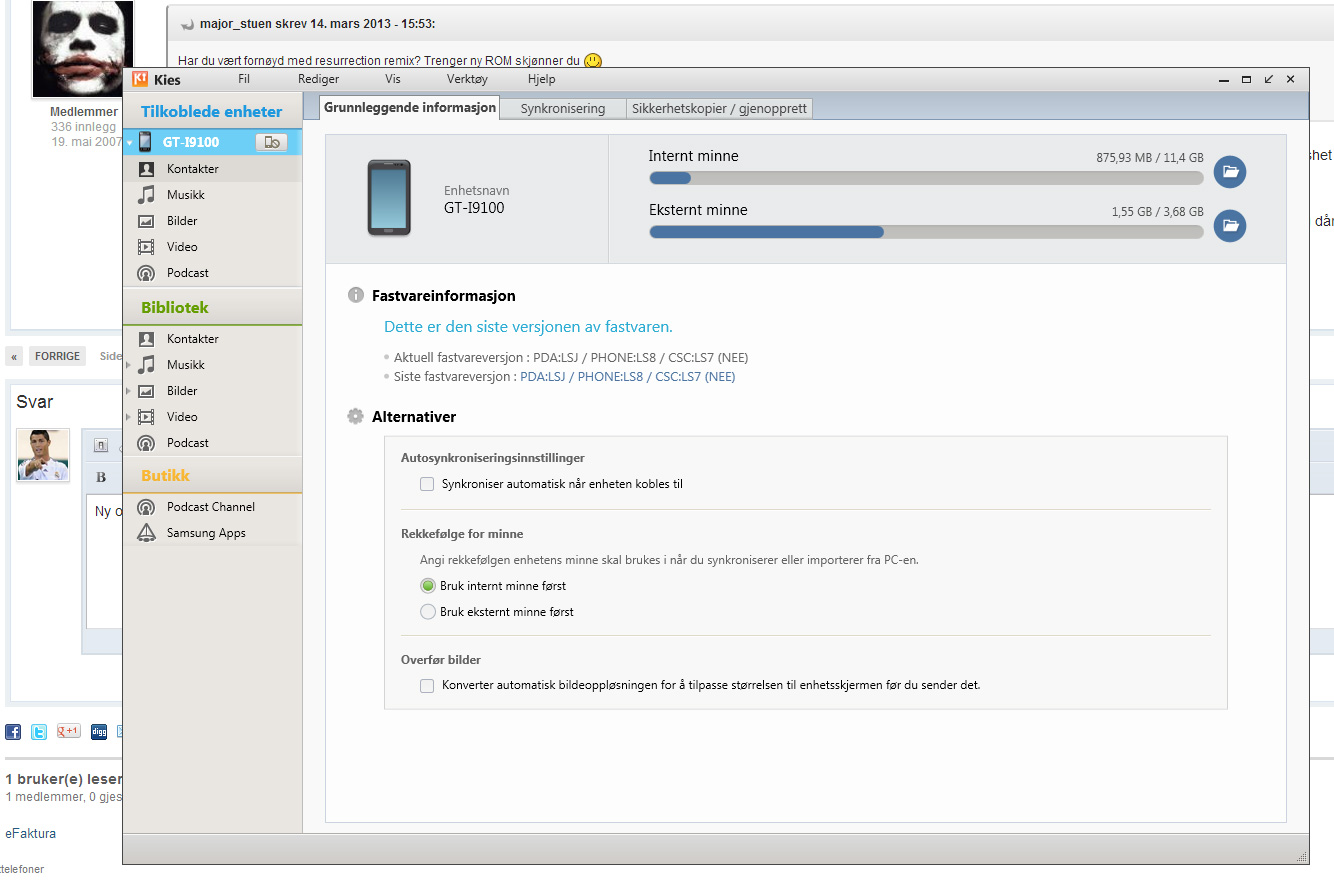Viewport: 1334px width, 886px height.
Task: Click the Bold button in forum editor
Action: (100, 477)
